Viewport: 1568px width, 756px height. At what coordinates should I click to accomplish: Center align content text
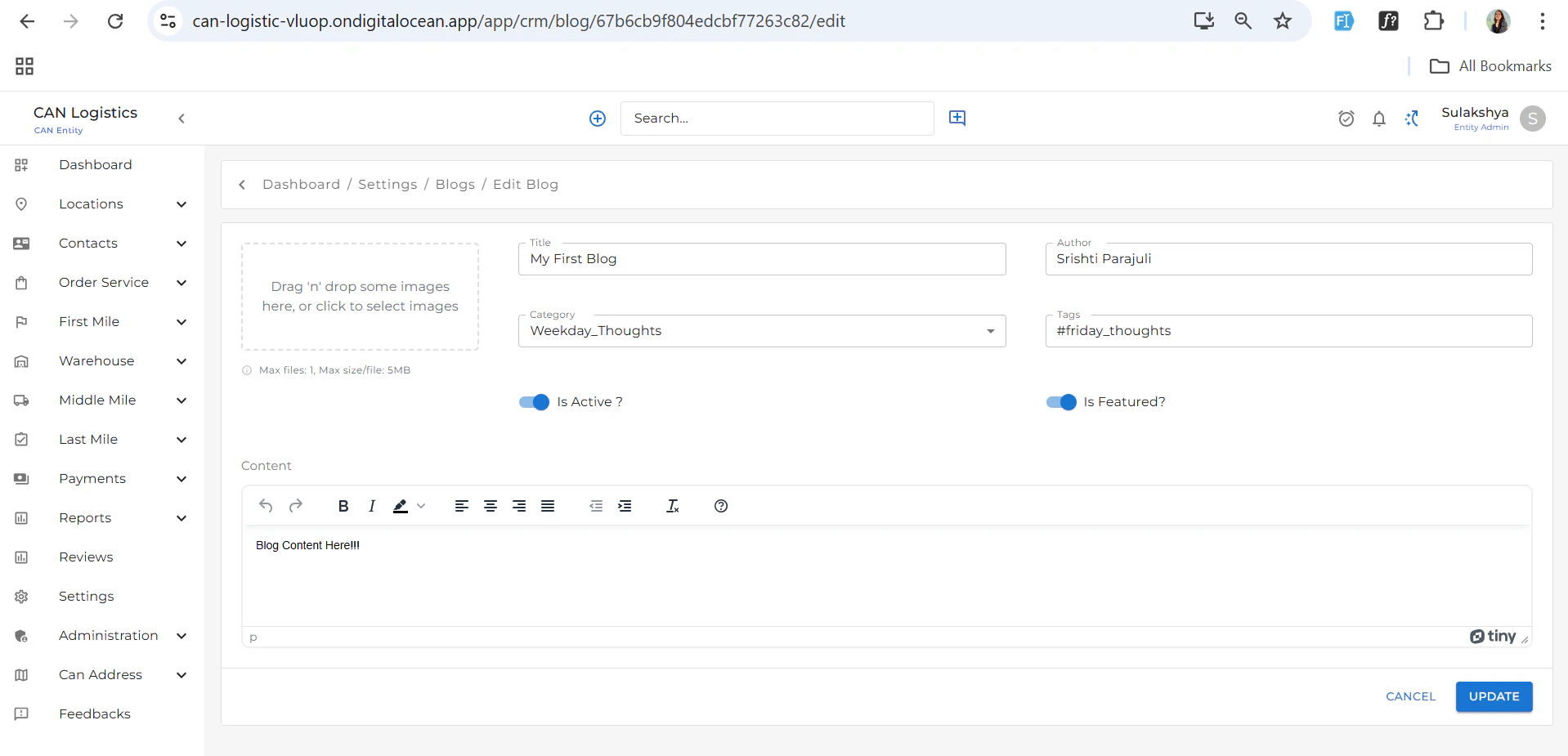491,506
